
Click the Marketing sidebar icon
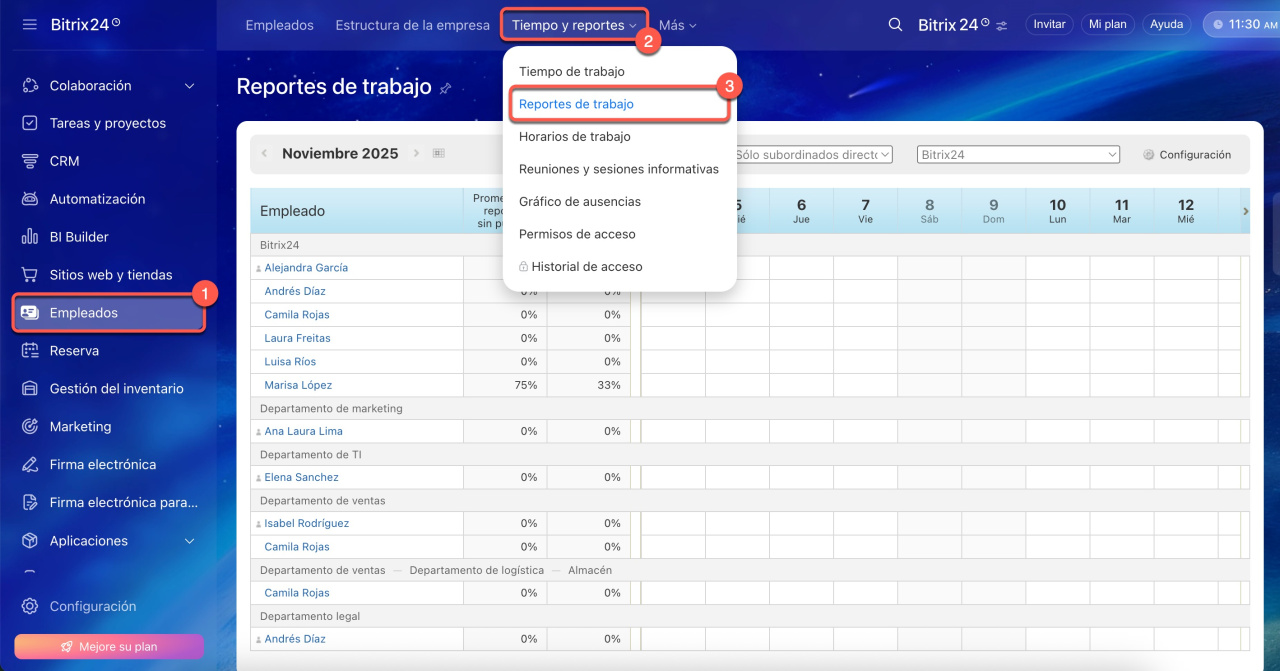[30, 427]
